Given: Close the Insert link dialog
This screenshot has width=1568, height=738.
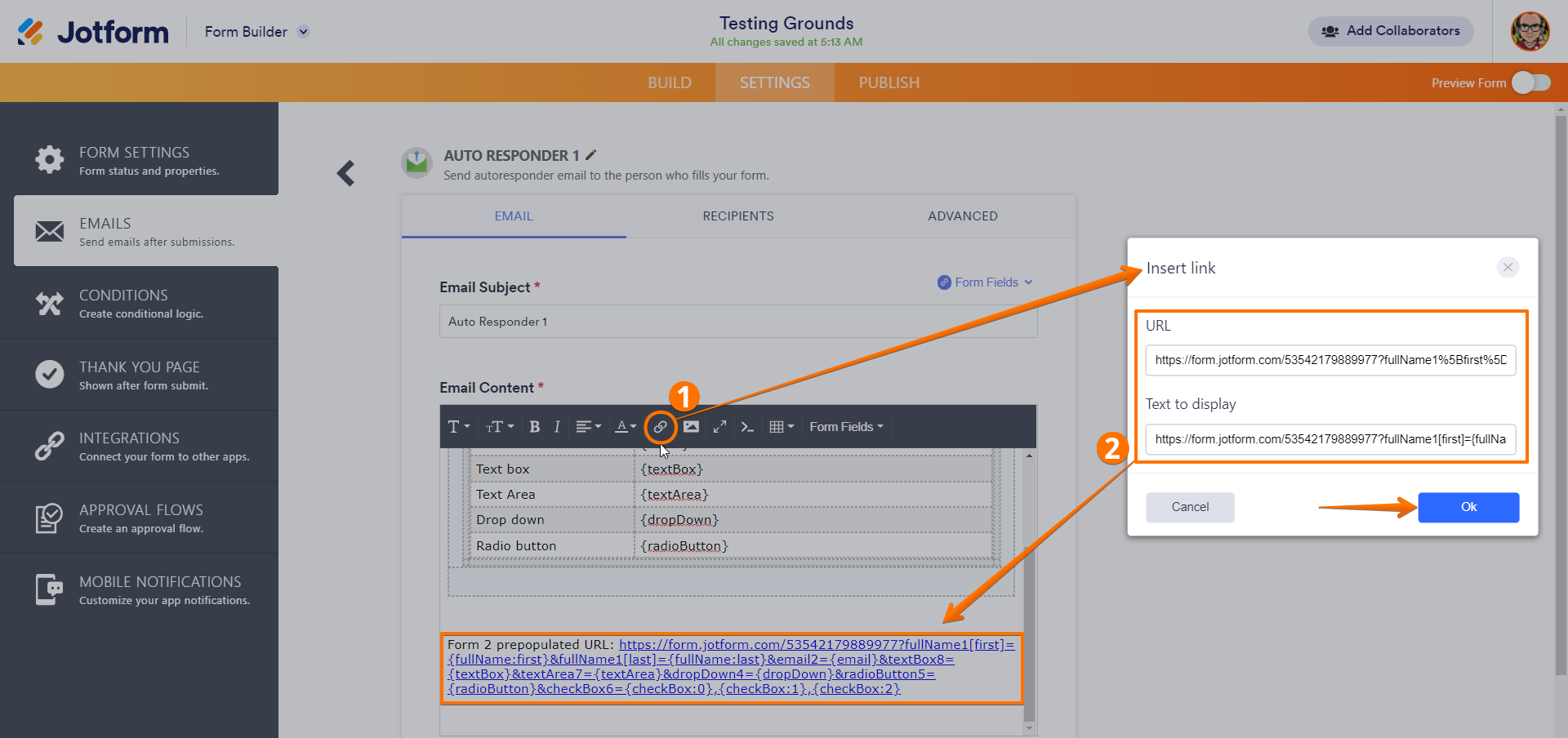Looking at the screenshot, I should (1508, 267).
